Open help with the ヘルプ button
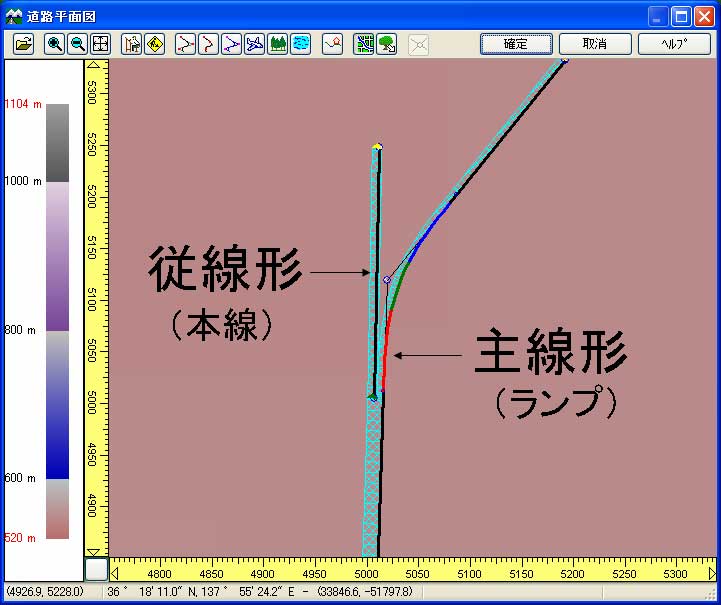This screenshot has width=721, height=605. tap(673, 44)
